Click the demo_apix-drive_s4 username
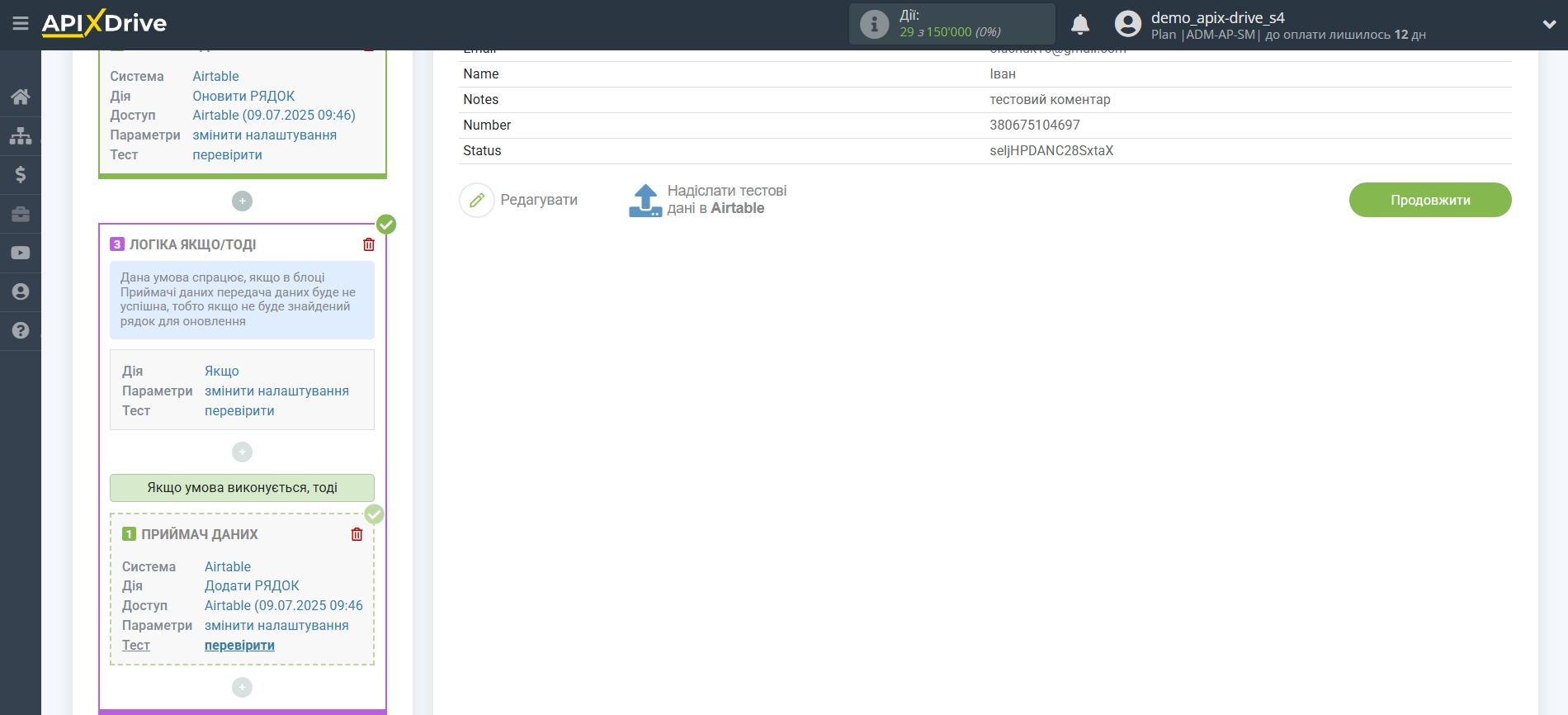Viewport: 1568px width, 715px height. point(1218,17)
